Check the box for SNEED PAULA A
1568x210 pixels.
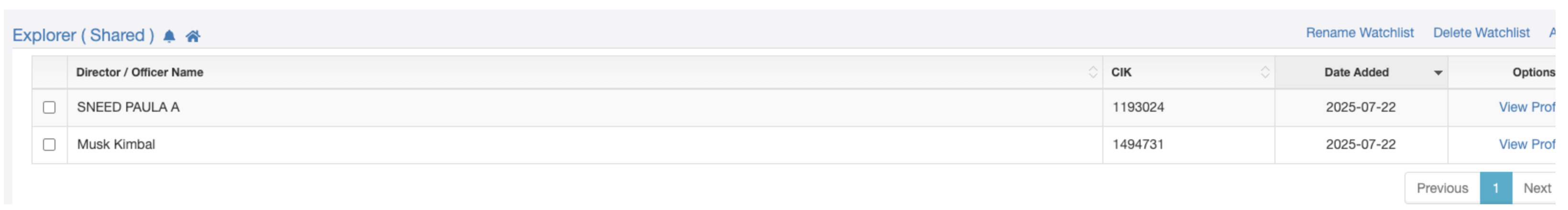tap(49, 107)
